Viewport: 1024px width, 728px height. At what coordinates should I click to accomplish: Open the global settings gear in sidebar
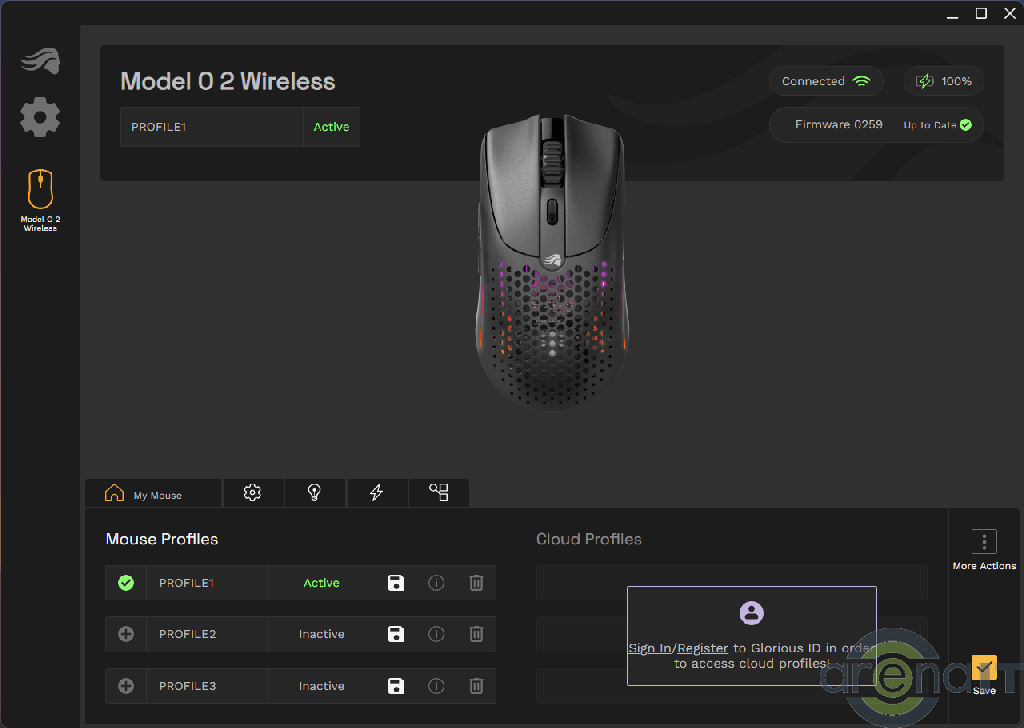click(x=40, y=118)
